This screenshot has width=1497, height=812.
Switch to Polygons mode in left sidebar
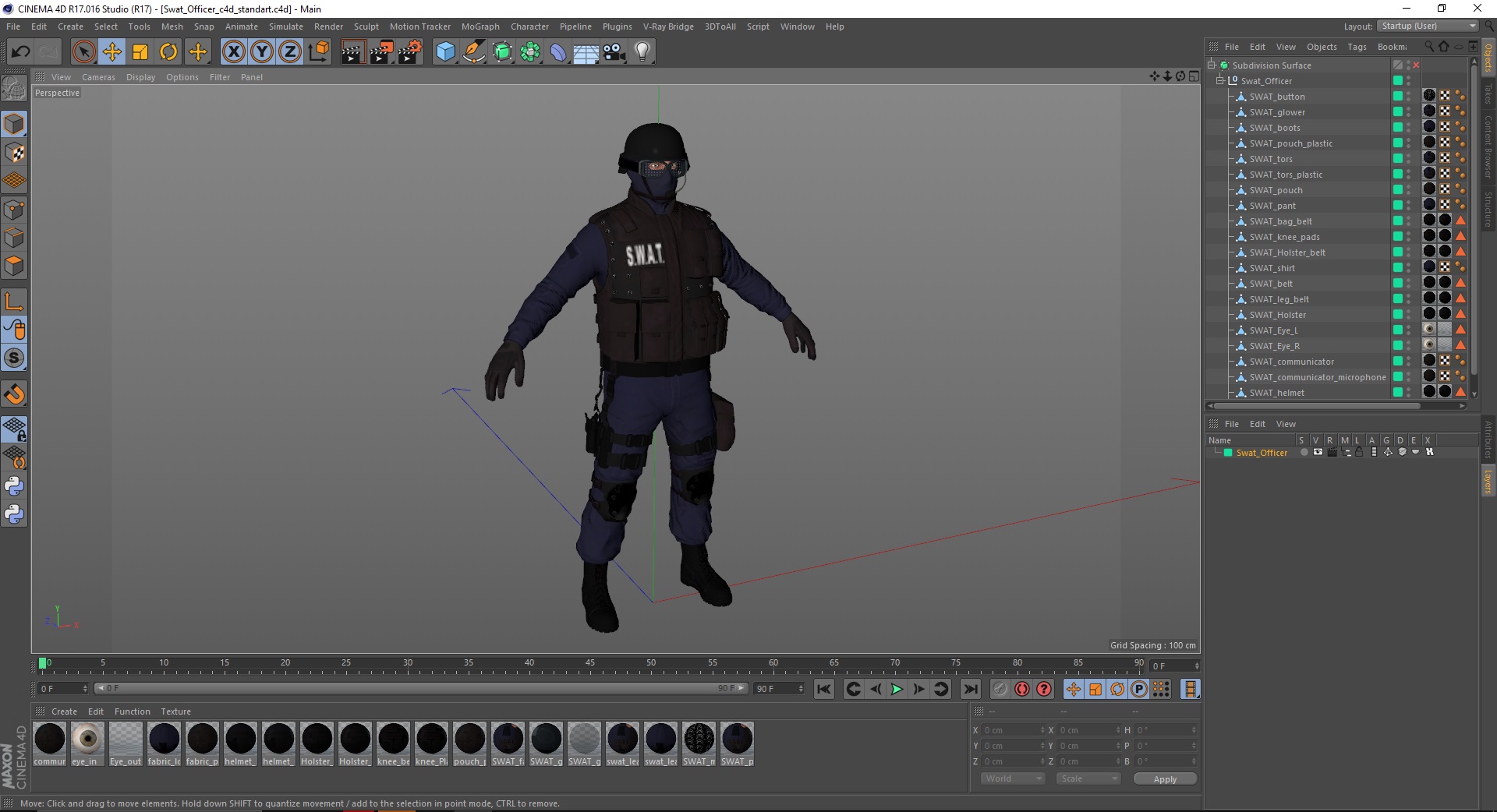tap(14, 266)
